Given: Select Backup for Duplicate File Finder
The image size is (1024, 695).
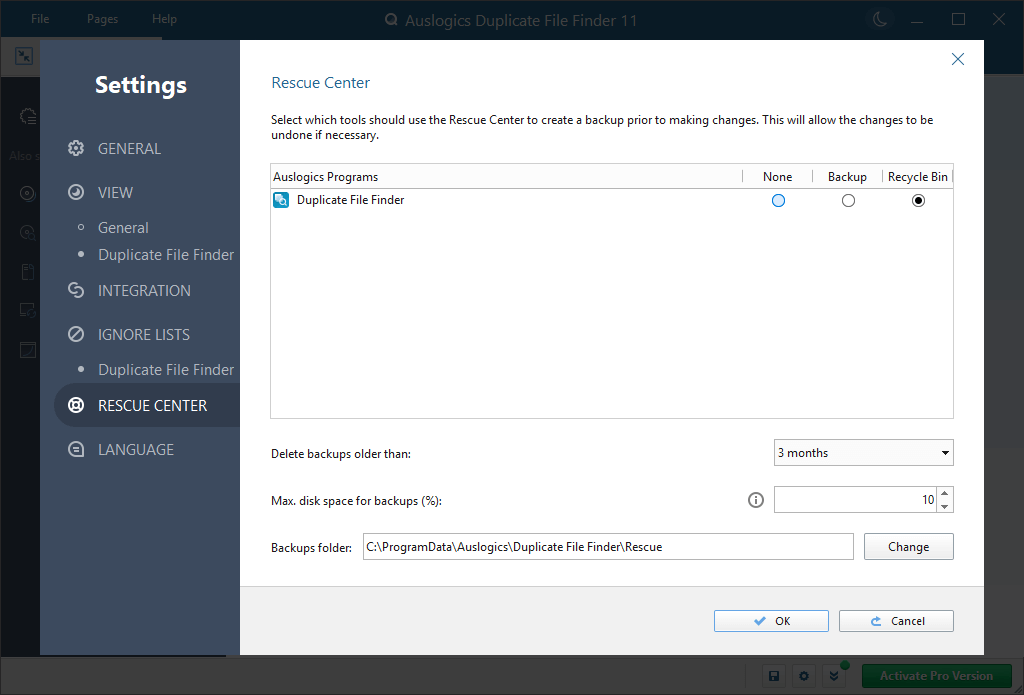Looking at the screenshot, I should coord(848,201).
